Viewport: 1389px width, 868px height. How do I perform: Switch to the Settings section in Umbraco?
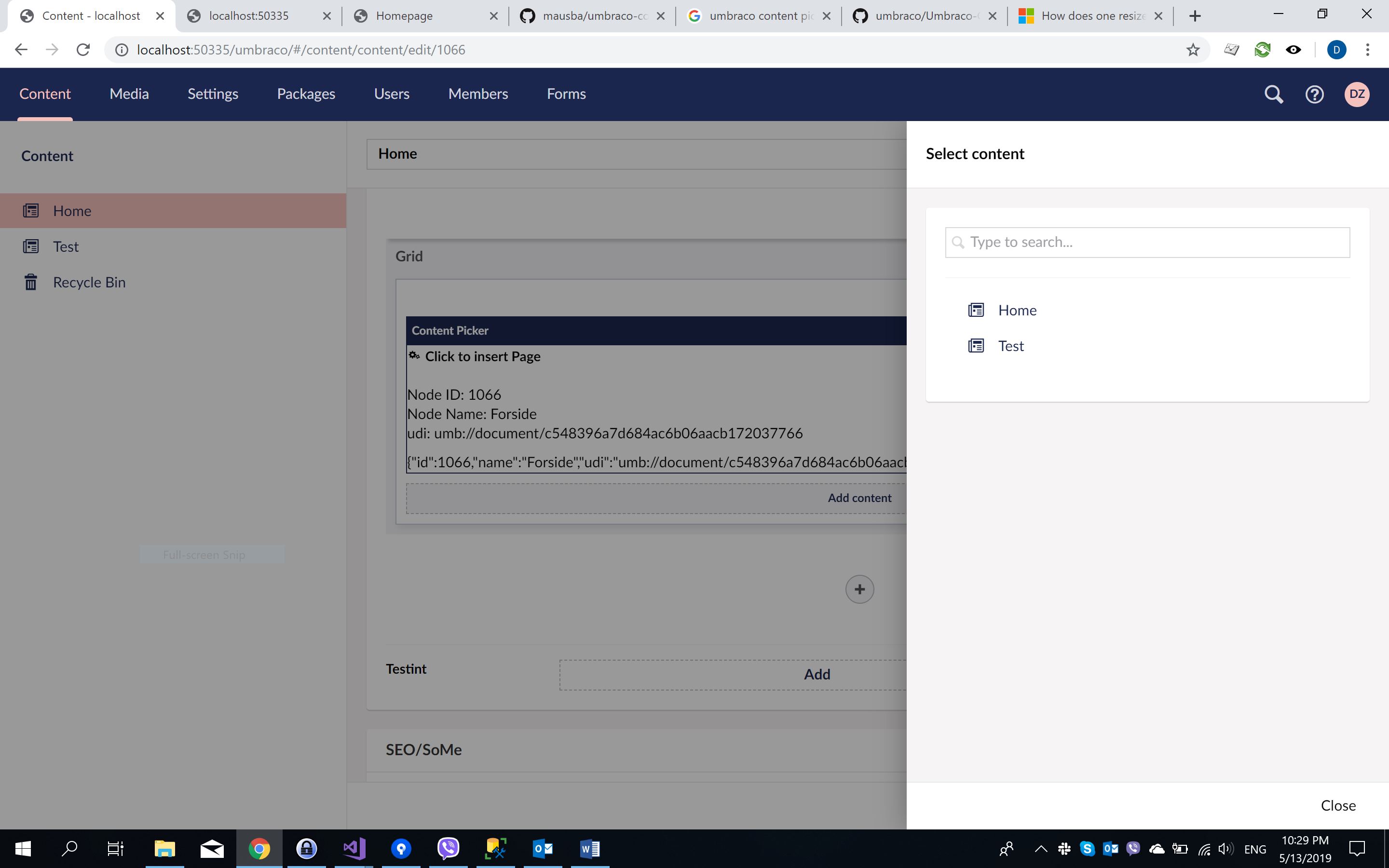(x=212, y=94)
